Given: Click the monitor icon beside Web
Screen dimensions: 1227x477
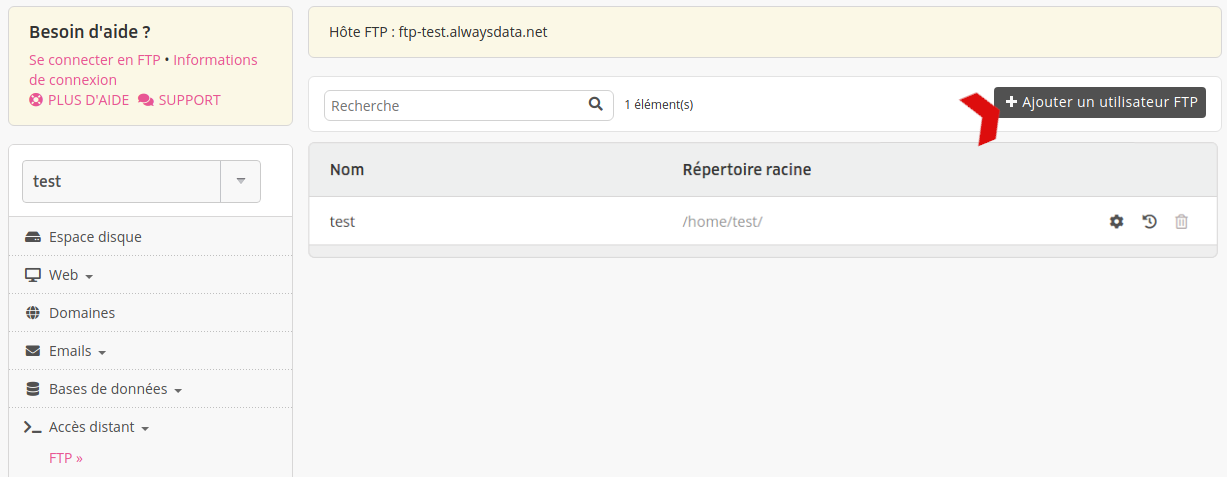Looking at the screenshot, I should tap(33, 275).
